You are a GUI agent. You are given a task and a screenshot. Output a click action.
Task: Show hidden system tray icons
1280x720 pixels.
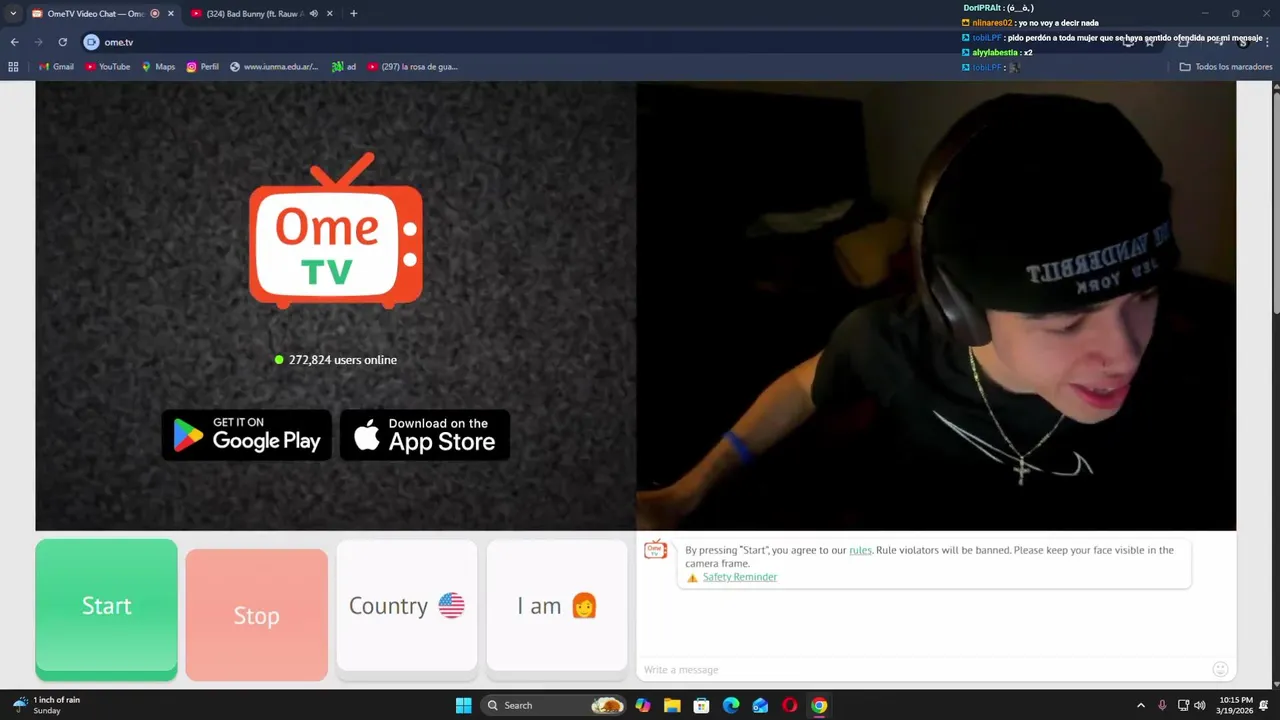(x=1141, y=705)
